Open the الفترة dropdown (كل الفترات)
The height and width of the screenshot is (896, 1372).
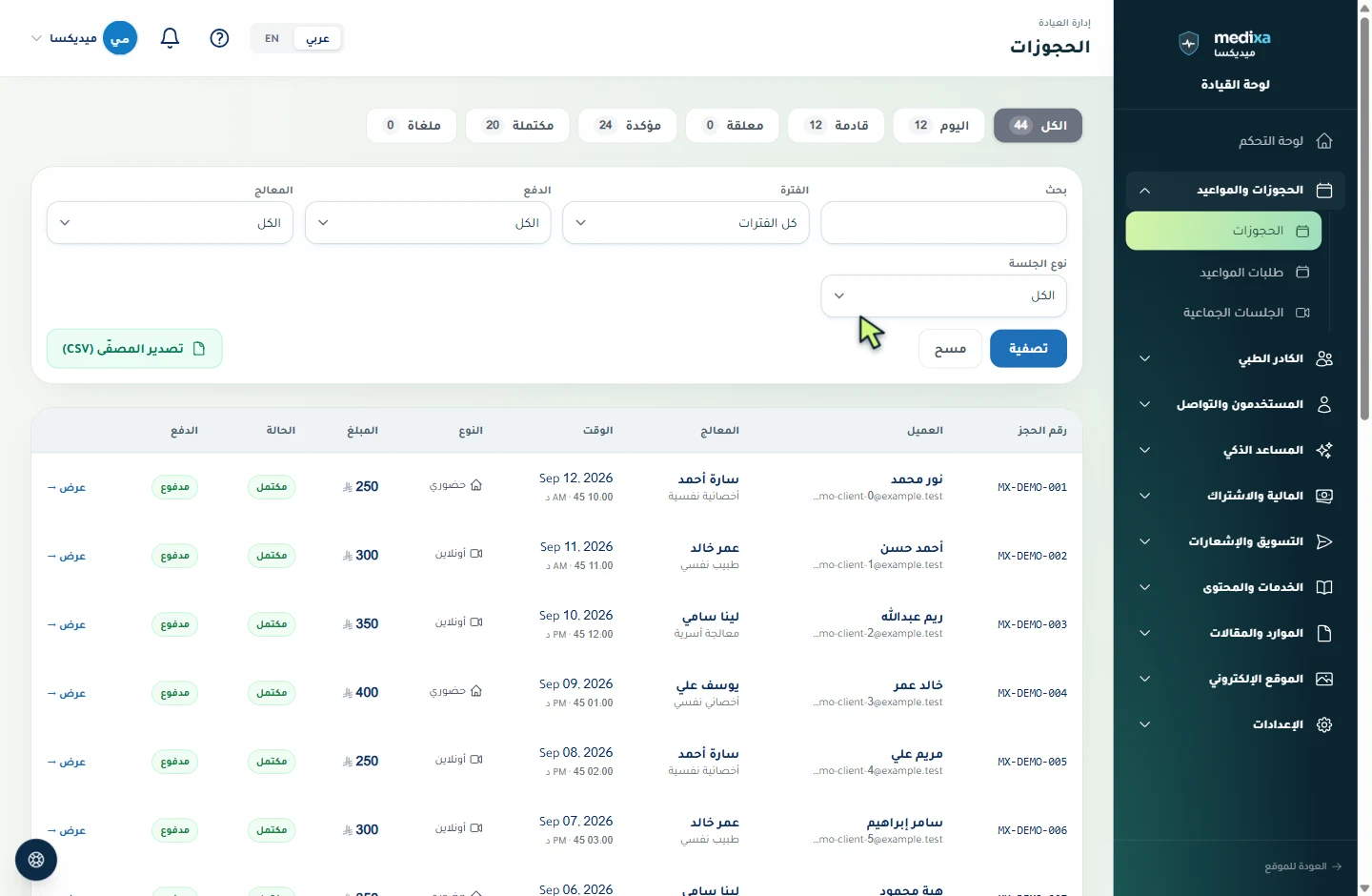pyautogui.click(x=686, y=222)
